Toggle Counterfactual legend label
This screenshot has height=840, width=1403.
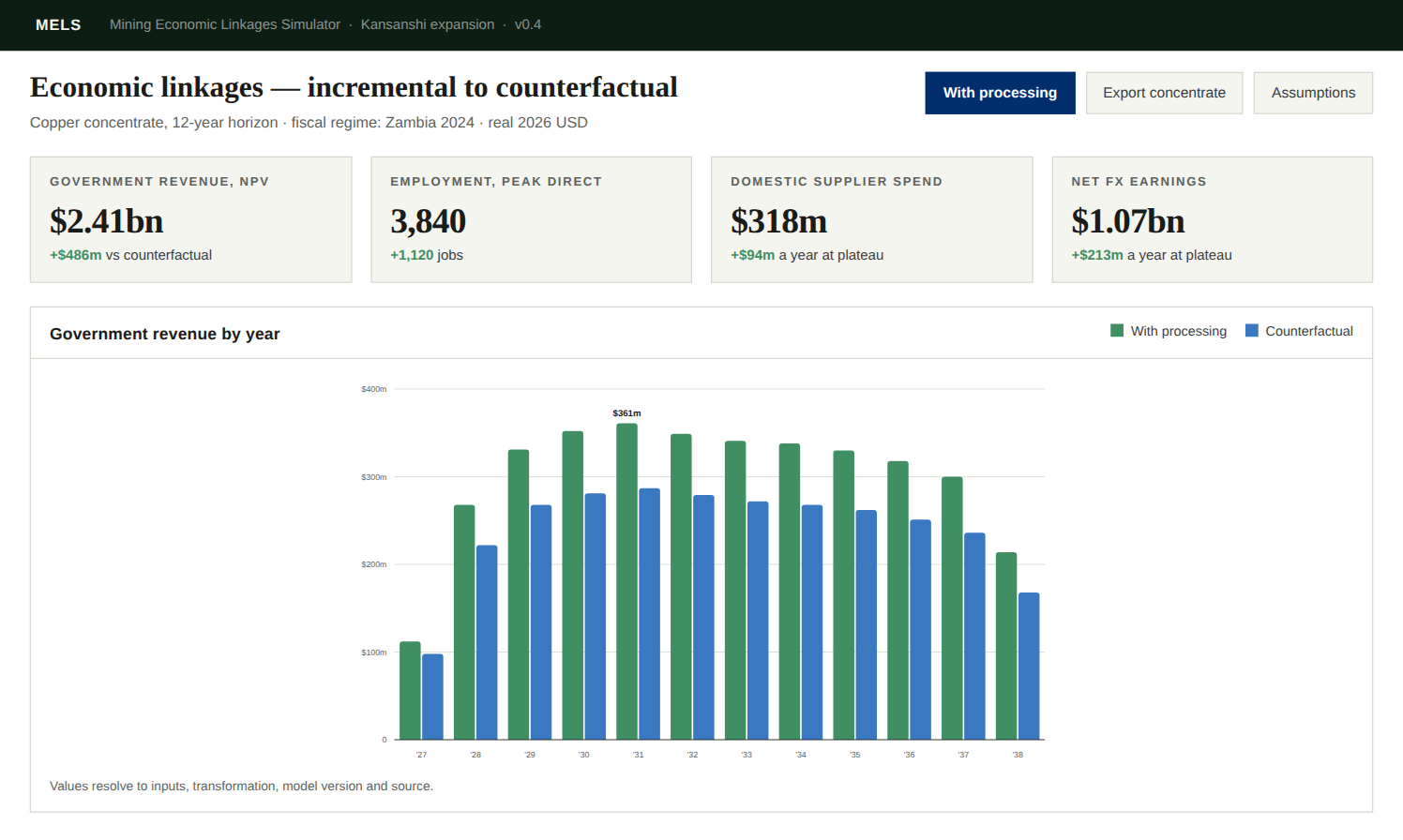click(1309, 331)
